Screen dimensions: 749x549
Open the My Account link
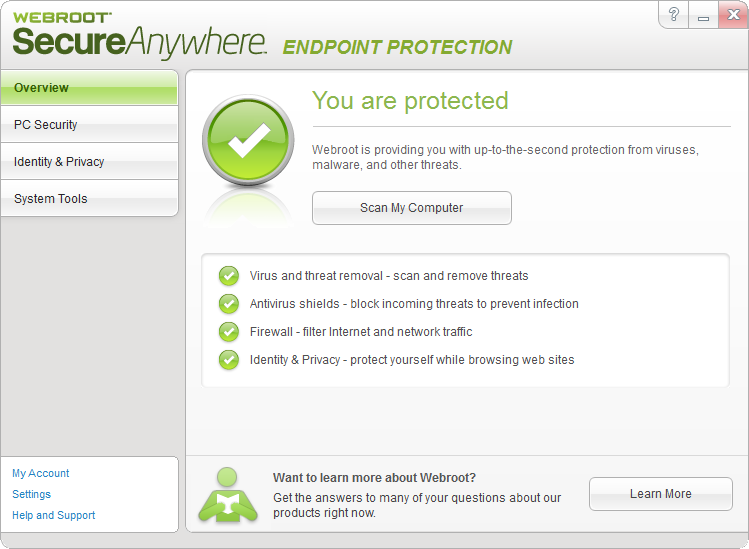[41, 474]
